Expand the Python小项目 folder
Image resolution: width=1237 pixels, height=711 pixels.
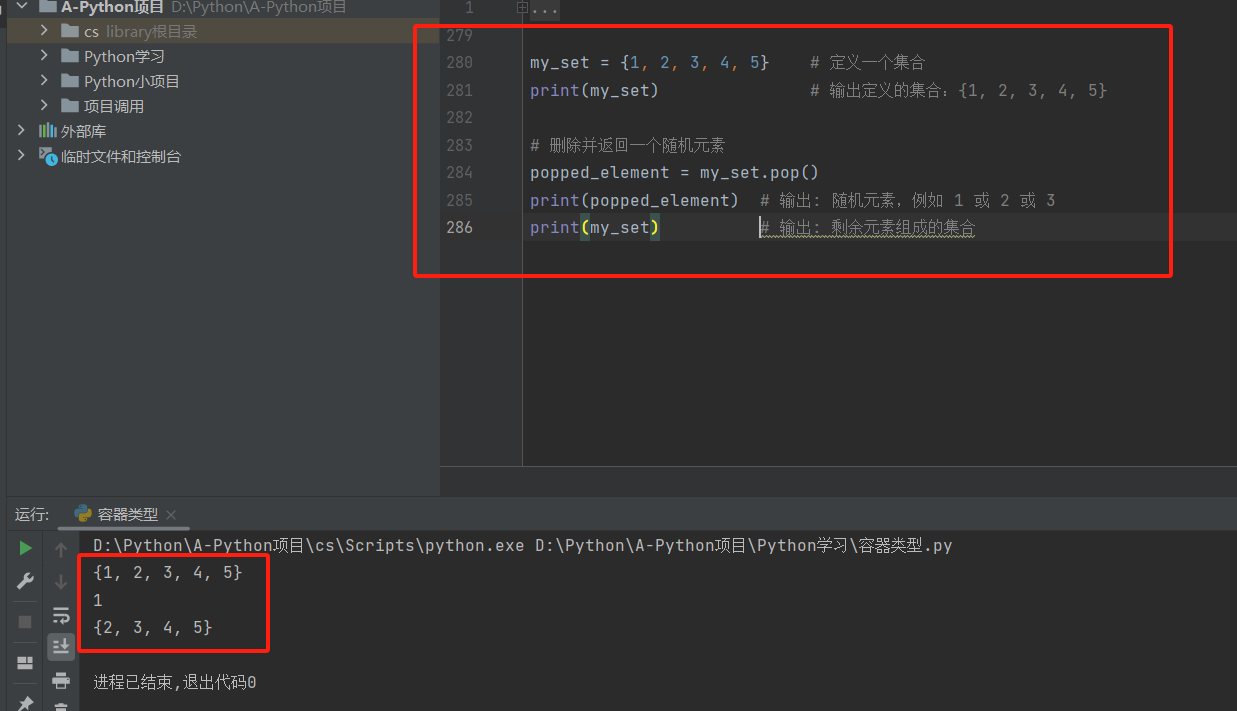point(44,81)
